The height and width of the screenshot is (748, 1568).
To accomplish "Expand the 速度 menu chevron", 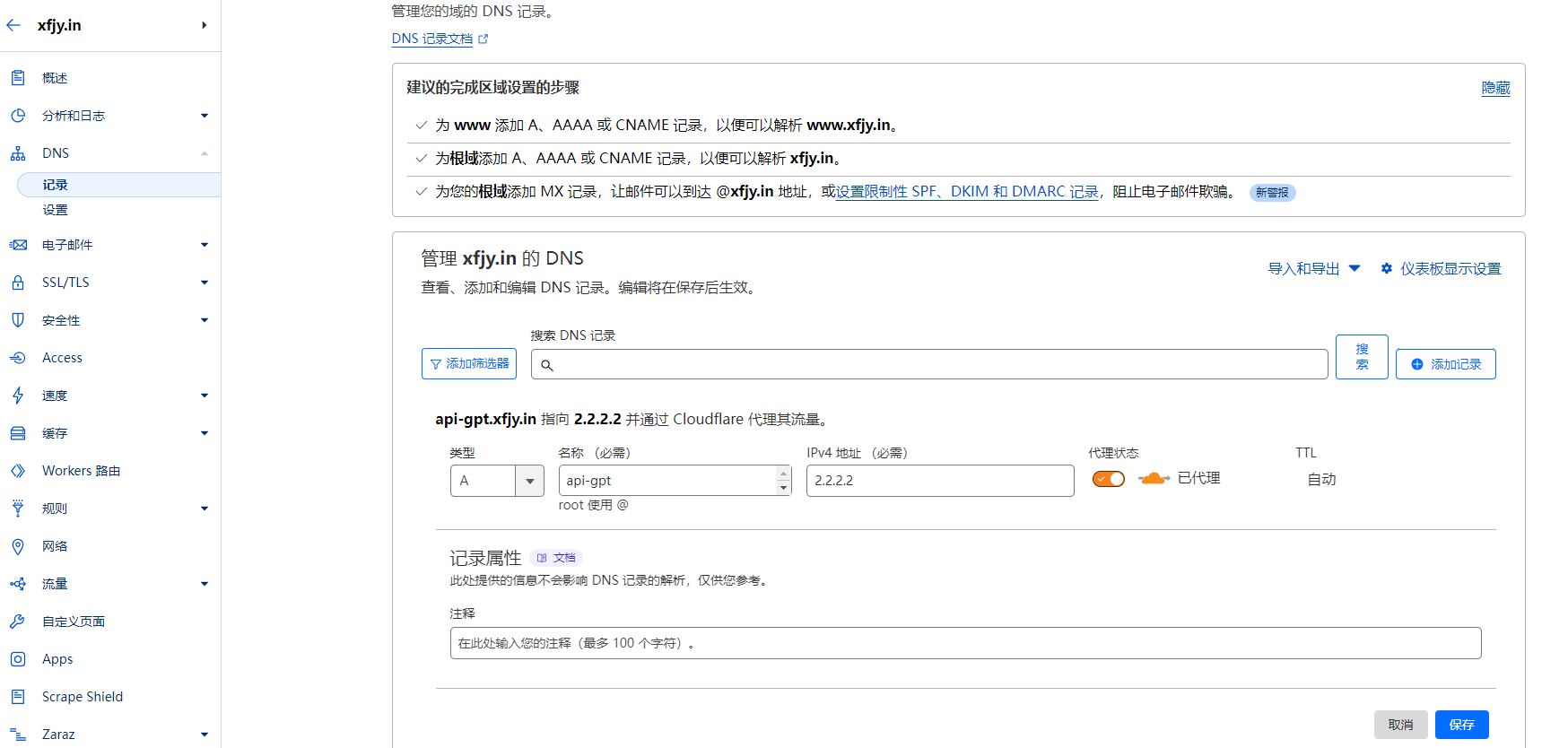I will click(205, 396).
